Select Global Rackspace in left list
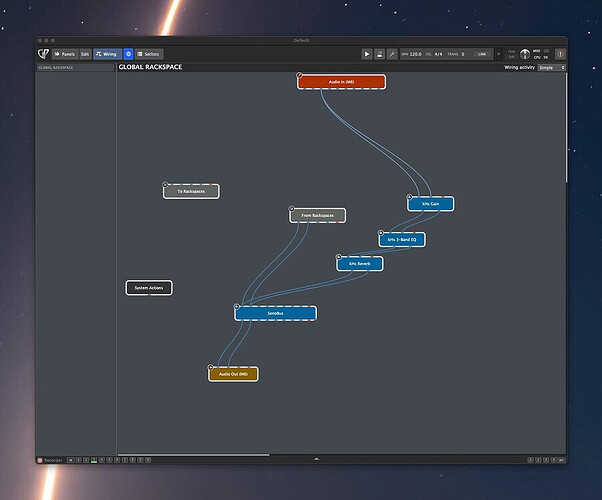The height and width of the screenshot is (500, 602). (x=75, y=68)
